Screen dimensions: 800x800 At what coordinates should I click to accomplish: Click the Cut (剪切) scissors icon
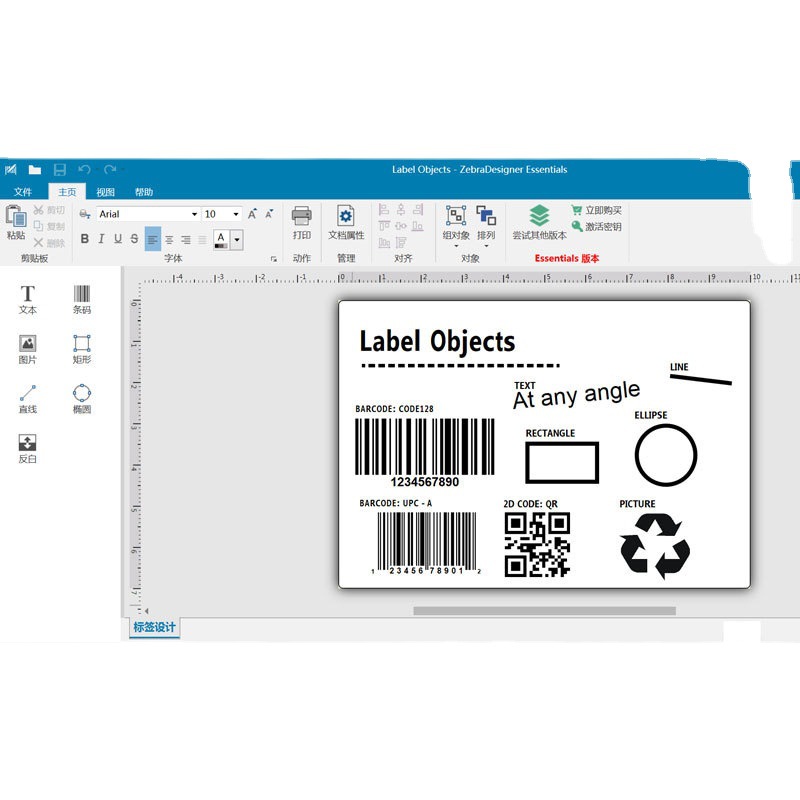[x=38, y=210]
